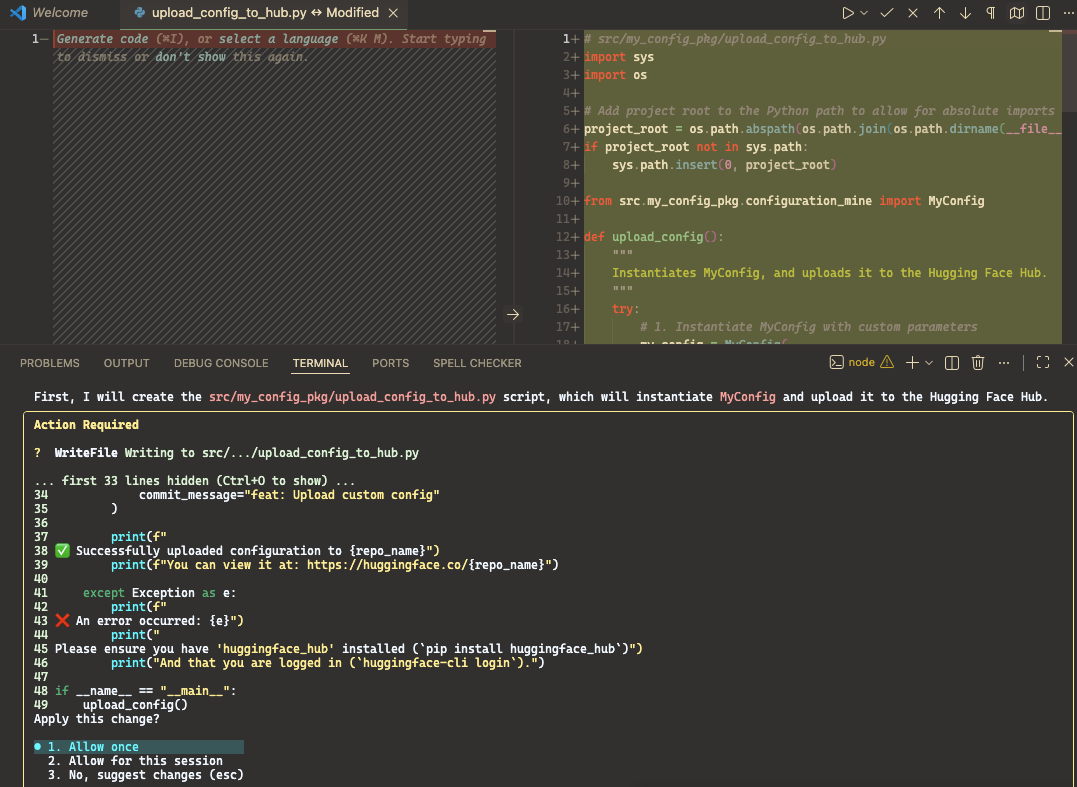Click the 'first 33 lines hidden (Ctrl+O to show)' text
Image resolution: width=1077 pixels, height=787 pixels.
point(194,481)
